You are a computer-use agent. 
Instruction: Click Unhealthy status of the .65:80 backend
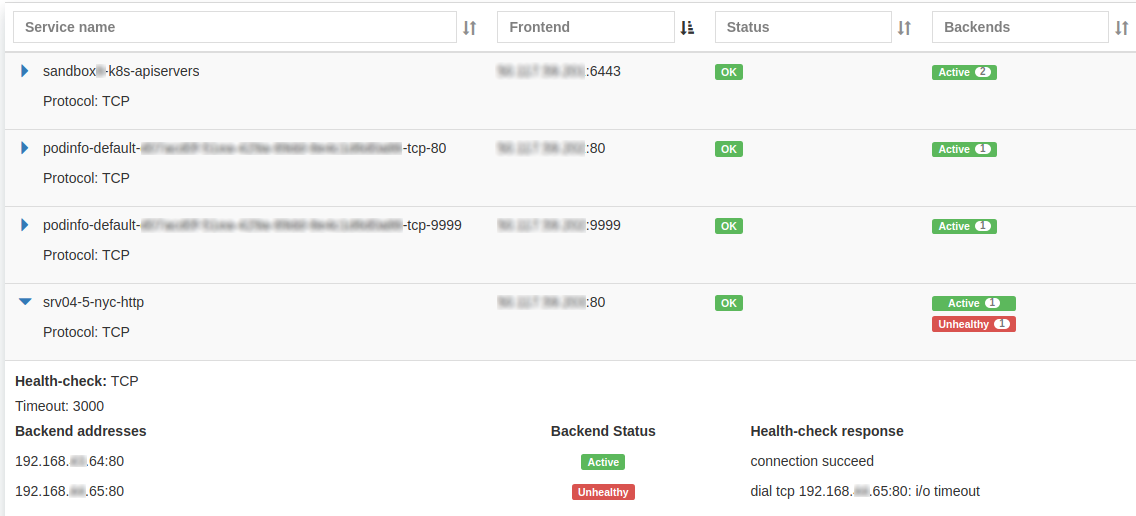coord(603,492)
